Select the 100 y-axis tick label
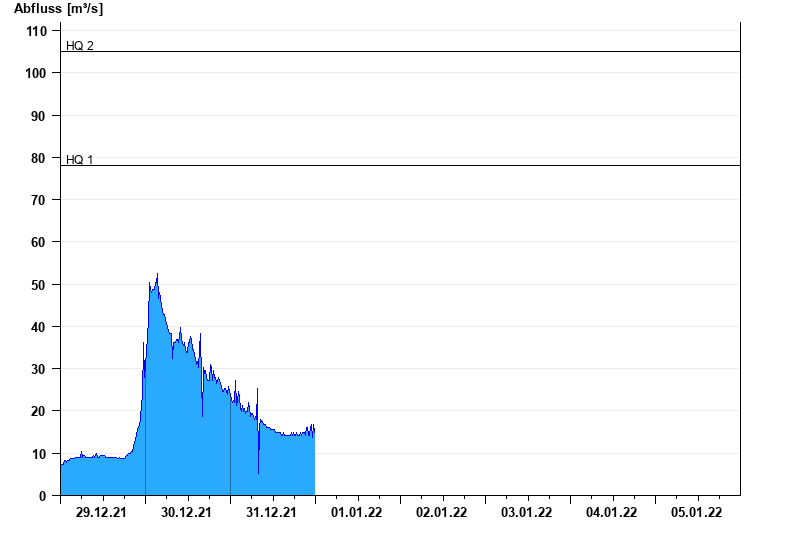This screenshot has height=550, width=800. [37, 74]
